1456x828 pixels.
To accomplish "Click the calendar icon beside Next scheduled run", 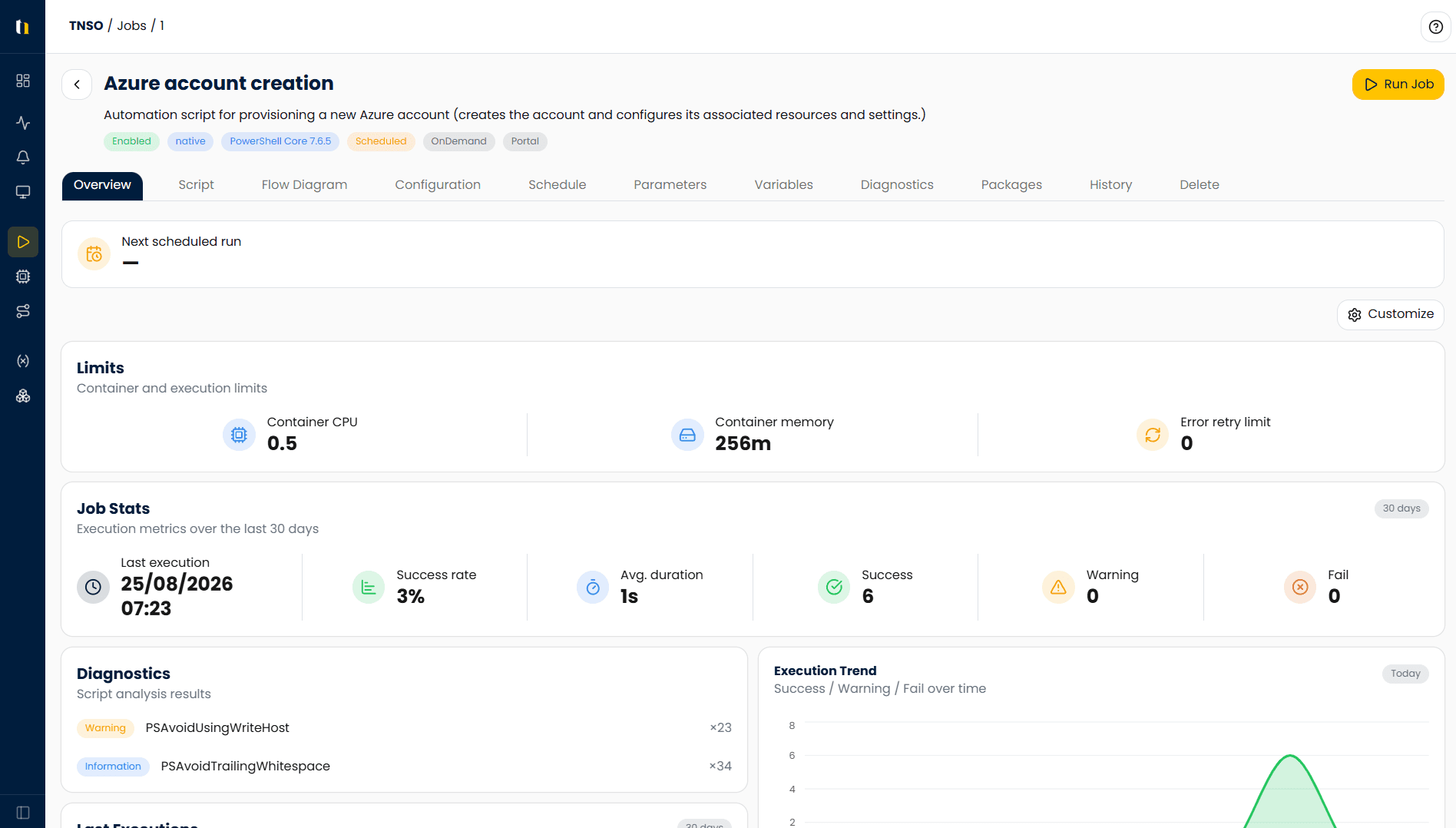I will click(94, 254).
